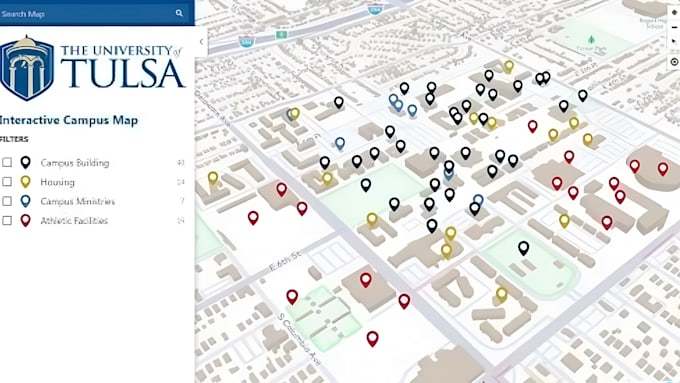Click the yellow Housing legend pin

coord(26,181)
